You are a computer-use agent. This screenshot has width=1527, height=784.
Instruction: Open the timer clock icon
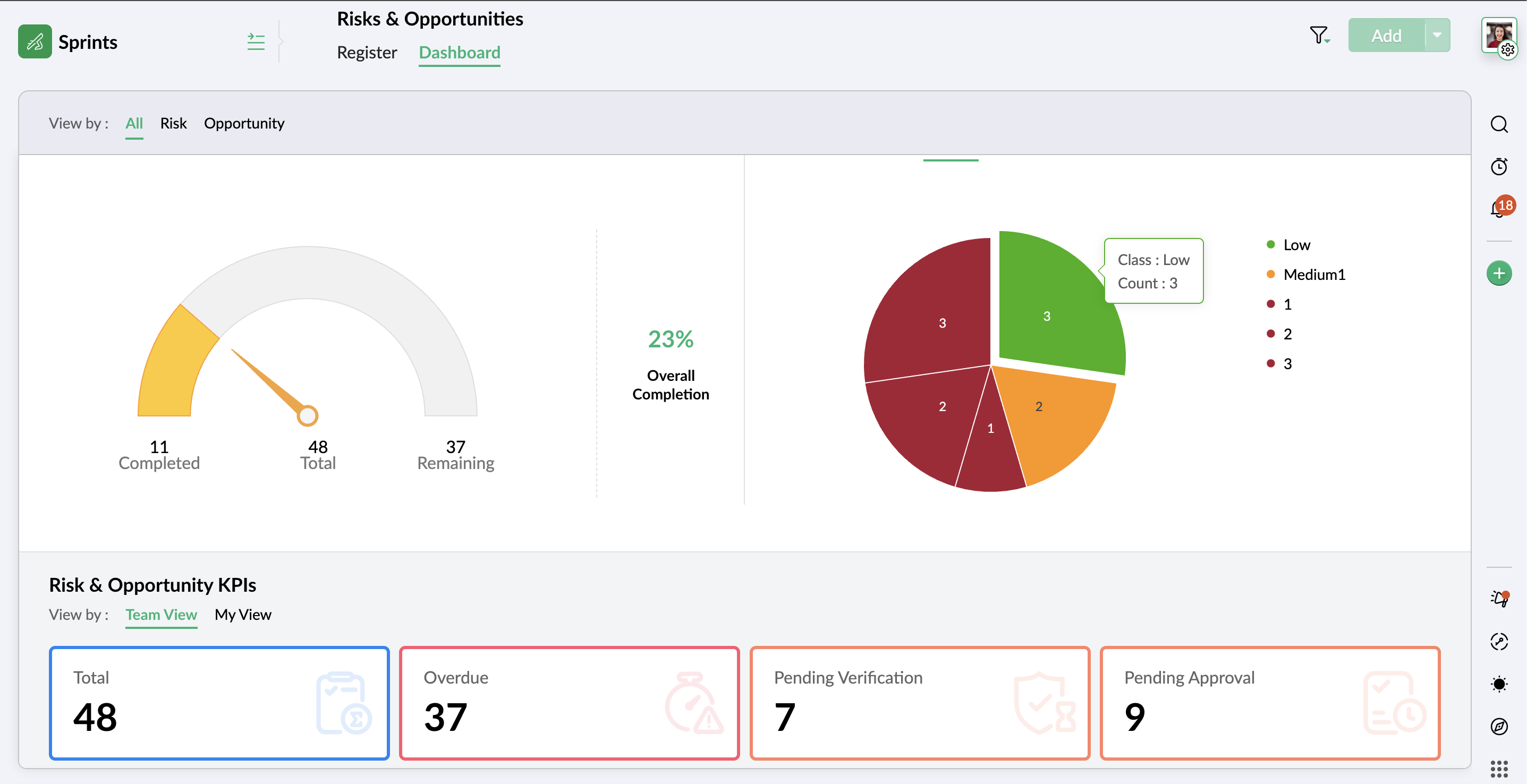1498,166
